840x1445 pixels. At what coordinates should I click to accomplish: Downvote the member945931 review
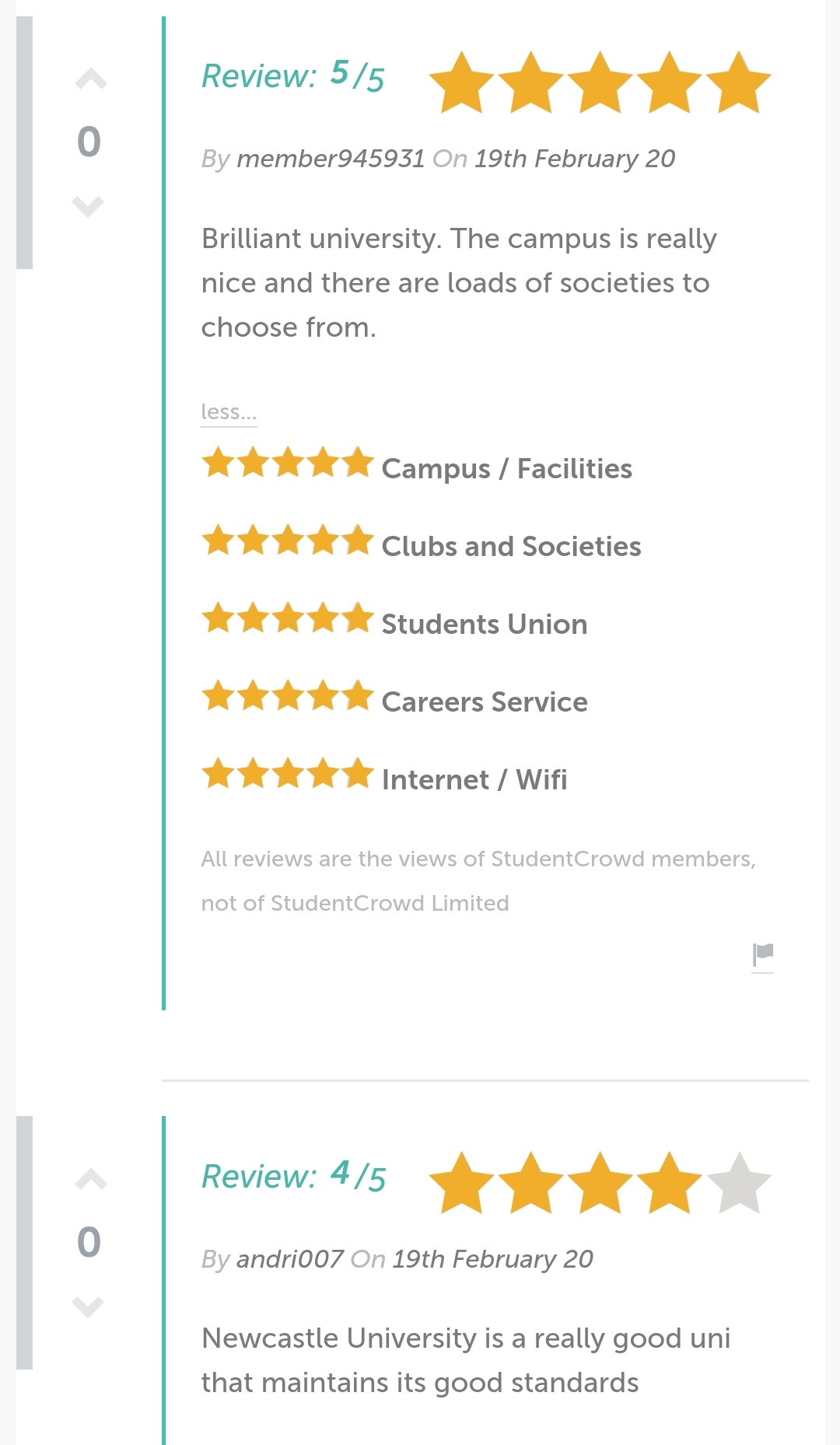[88, 206]
